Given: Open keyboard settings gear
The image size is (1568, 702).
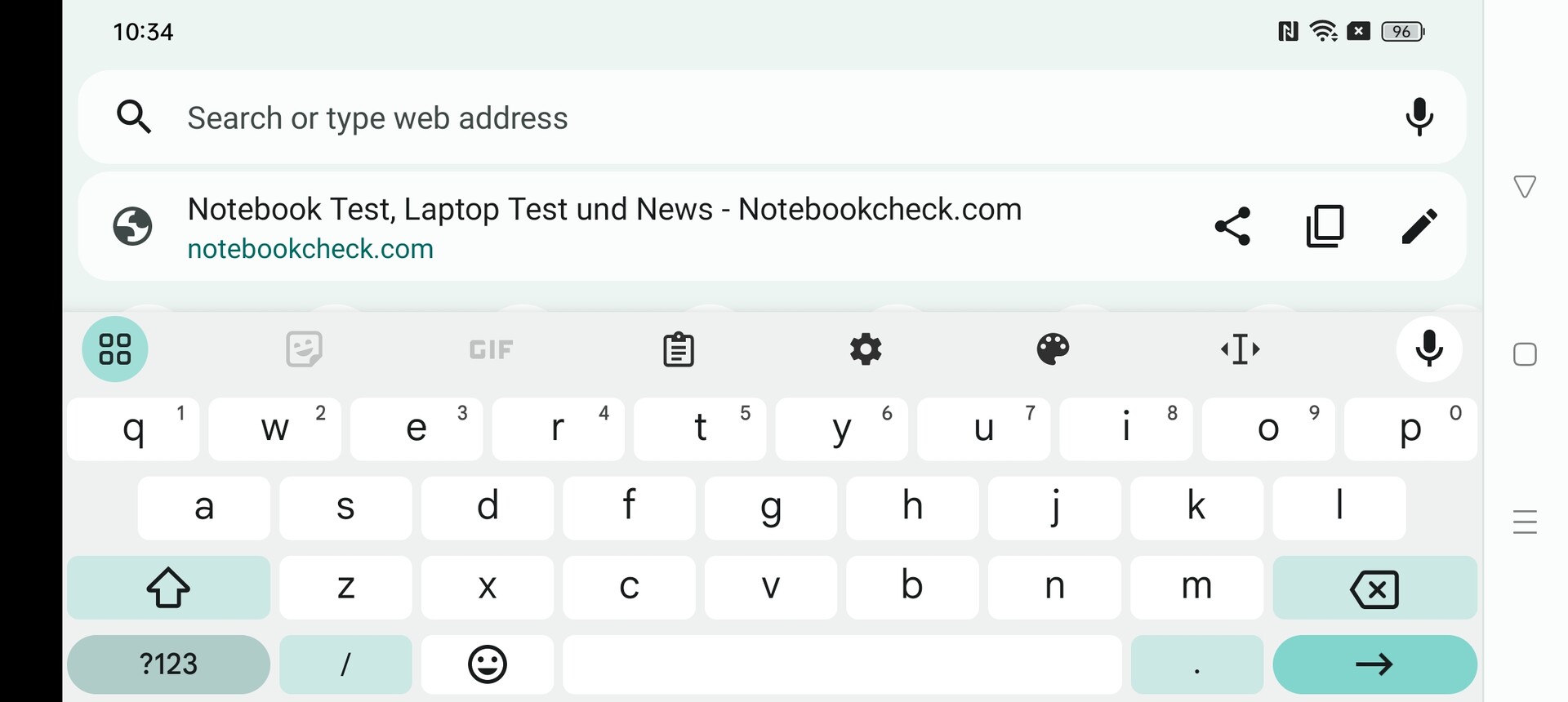Looking at the screenshot, I should [x=866, y=349].
